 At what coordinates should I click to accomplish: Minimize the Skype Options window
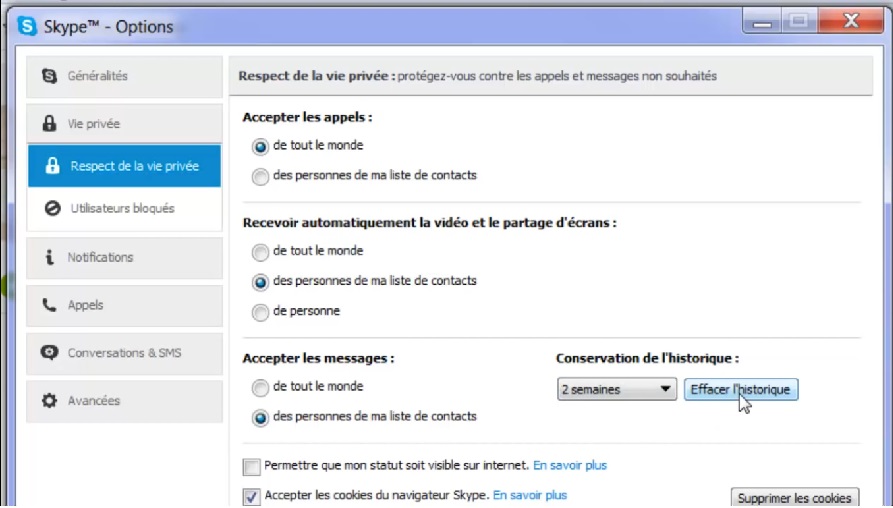[761, 22]
